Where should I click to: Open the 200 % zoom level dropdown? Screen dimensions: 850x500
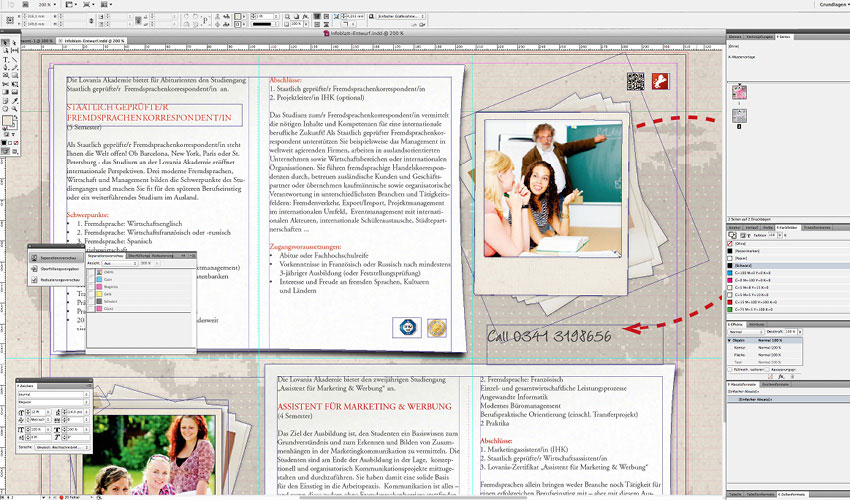point(47,4)
